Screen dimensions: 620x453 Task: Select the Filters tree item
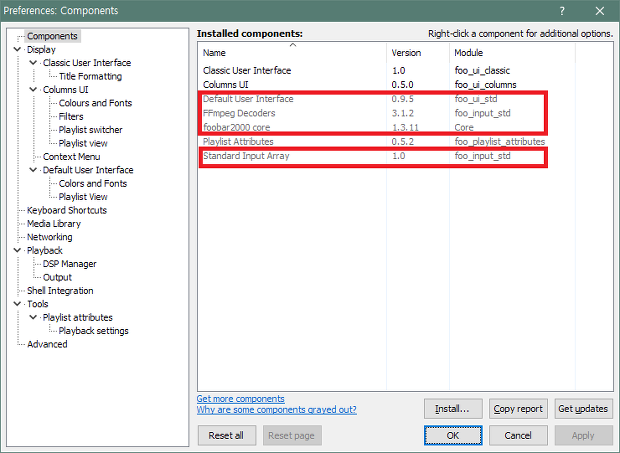click(x=71, y=116)
